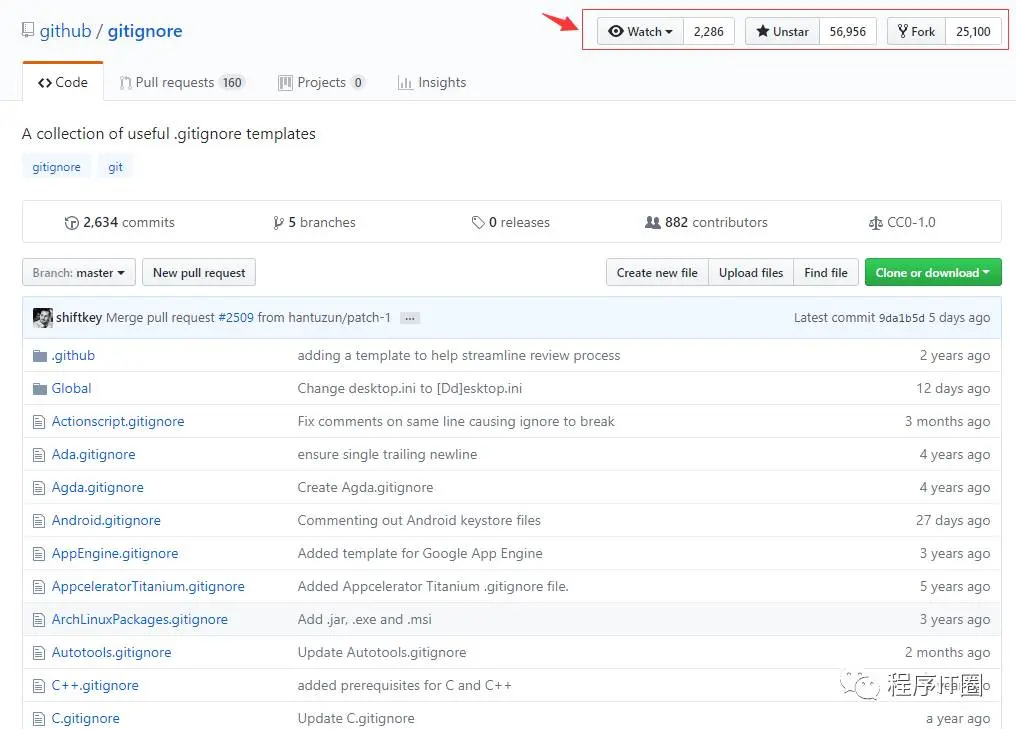
Task: Open commit 'Added template for Google App Engine'
Action: 420,553
